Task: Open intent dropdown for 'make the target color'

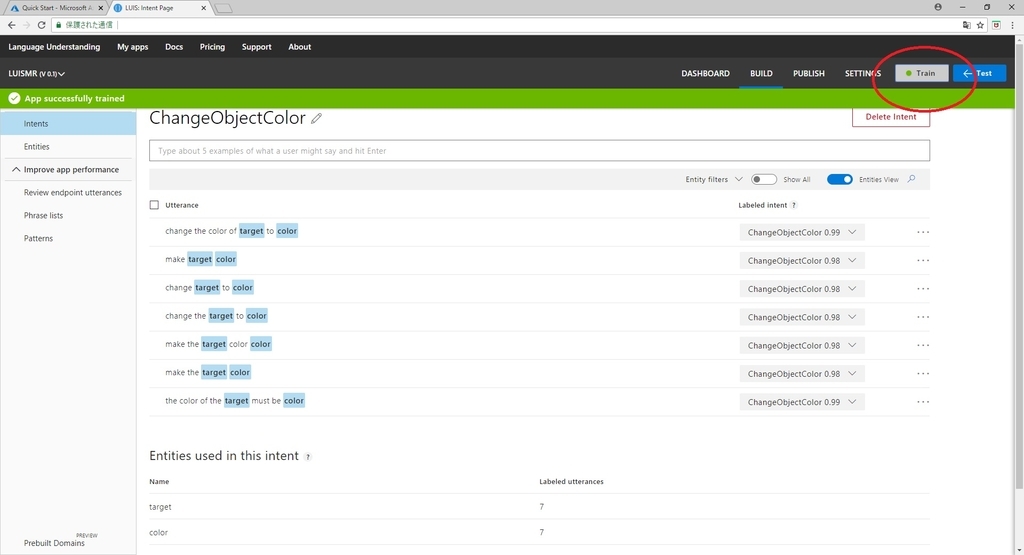Action: (802, 373)
